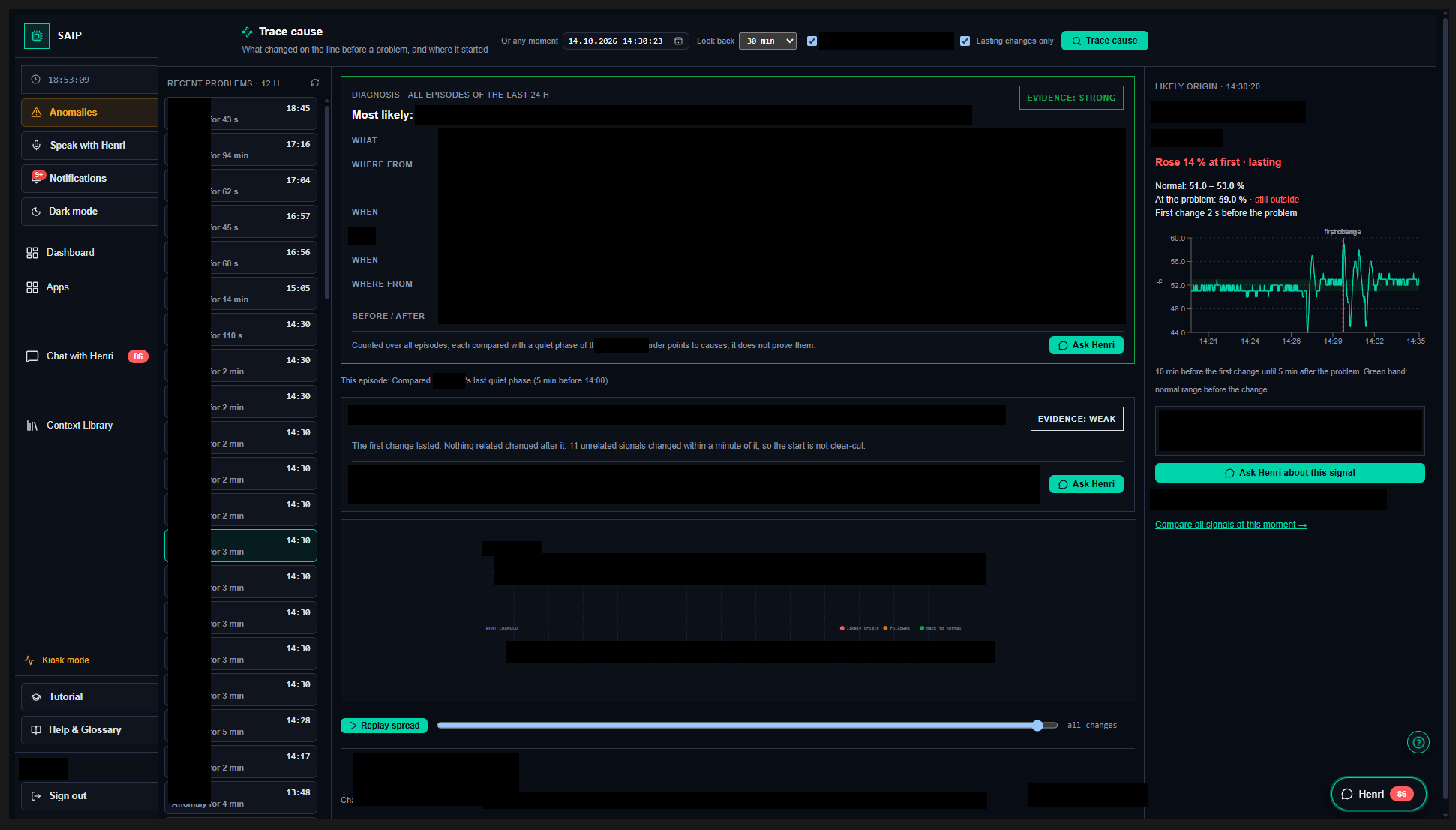Image resolution: width=1456 pixels, height=830 pixels.
Task: Open the round help icon
Action: [1418, 743]
